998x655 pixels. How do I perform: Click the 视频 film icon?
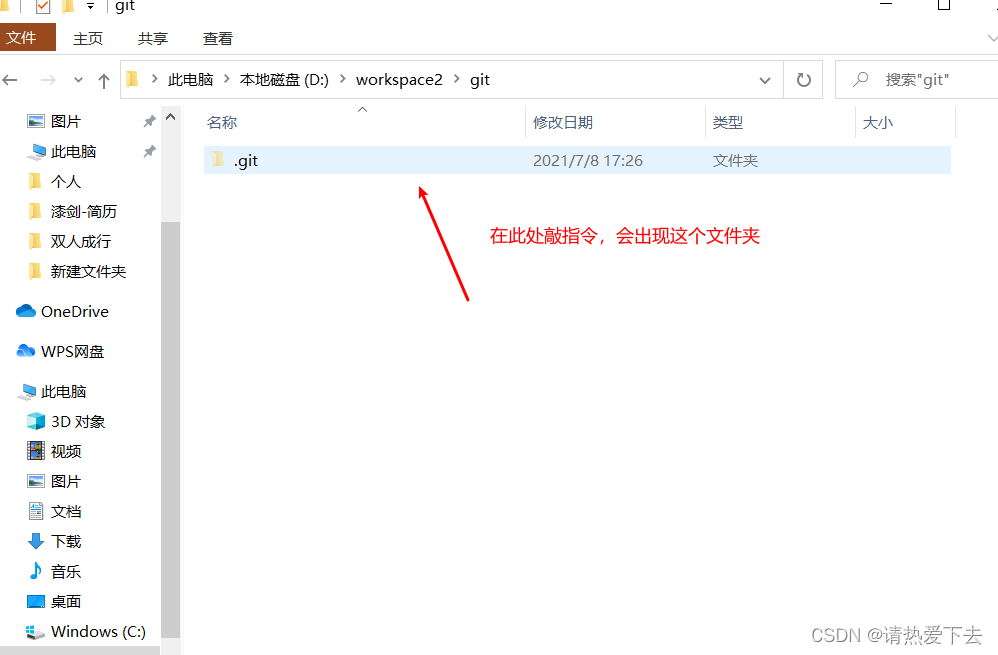point(36,451)
